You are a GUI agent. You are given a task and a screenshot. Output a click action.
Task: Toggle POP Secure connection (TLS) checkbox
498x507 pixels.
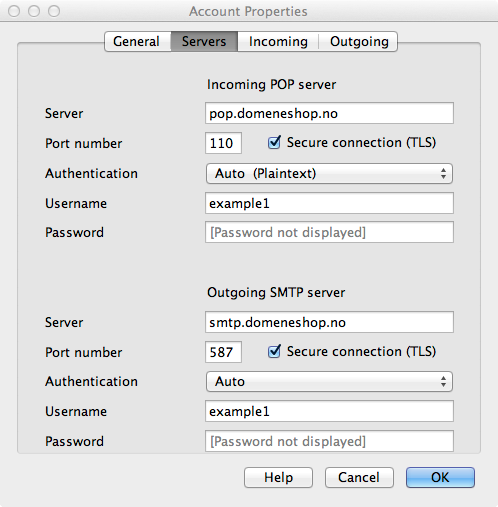pyautogui.click(x=274, y=143)
